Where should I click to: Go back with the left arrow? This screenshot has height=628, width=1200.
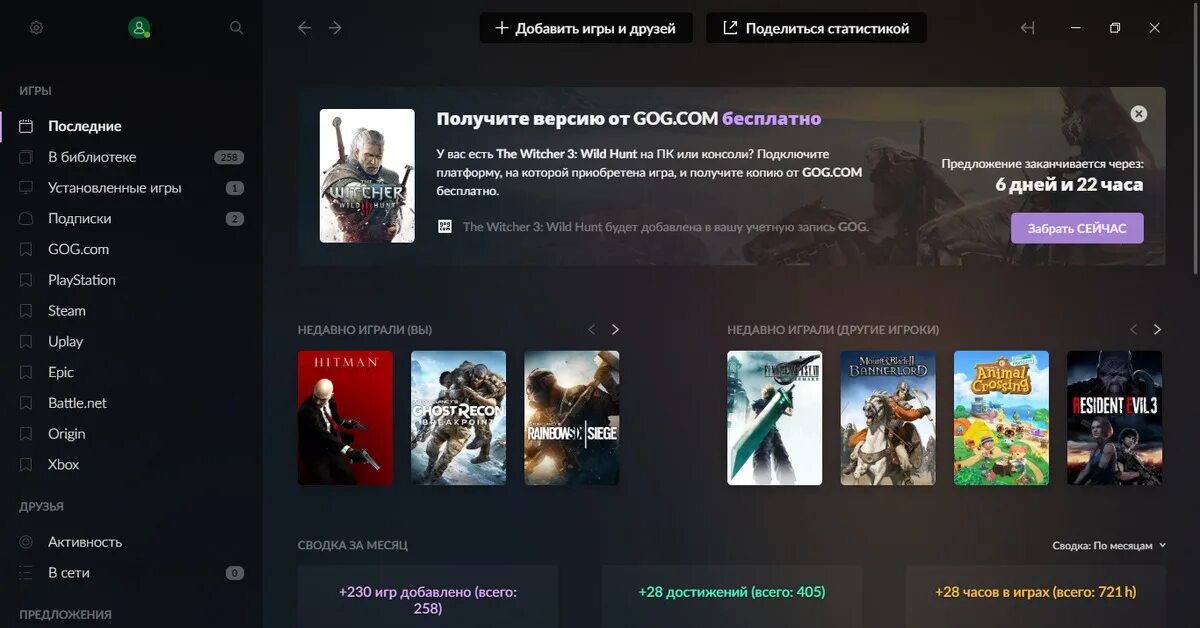pos(305,28)
